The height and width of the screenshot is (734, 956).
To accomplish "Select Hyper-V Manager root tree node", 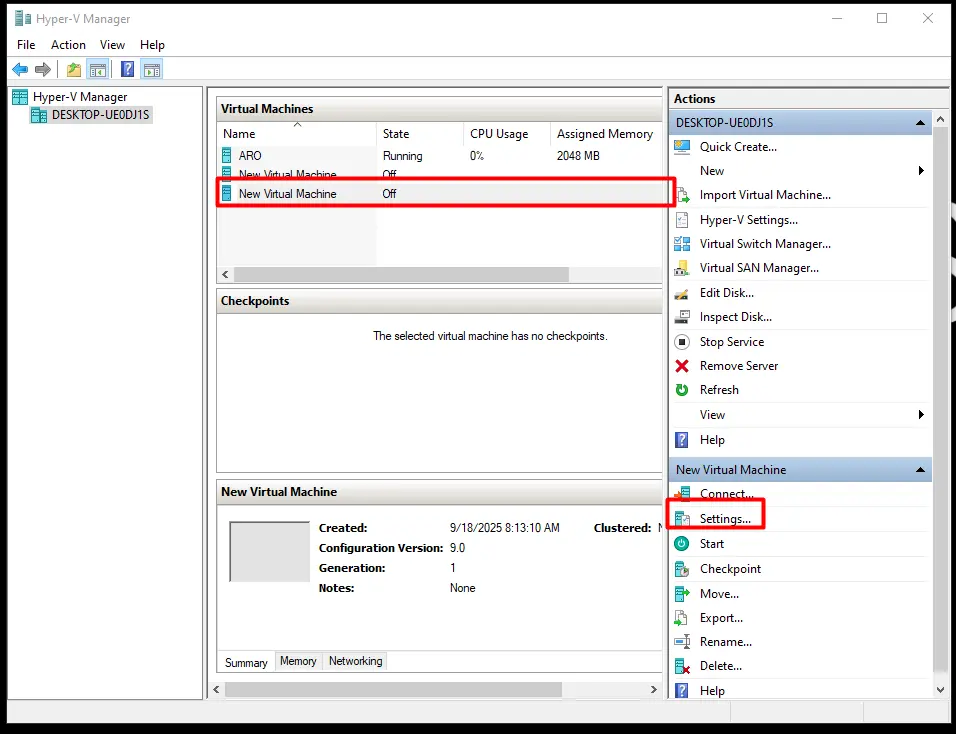I will [80, 97].
